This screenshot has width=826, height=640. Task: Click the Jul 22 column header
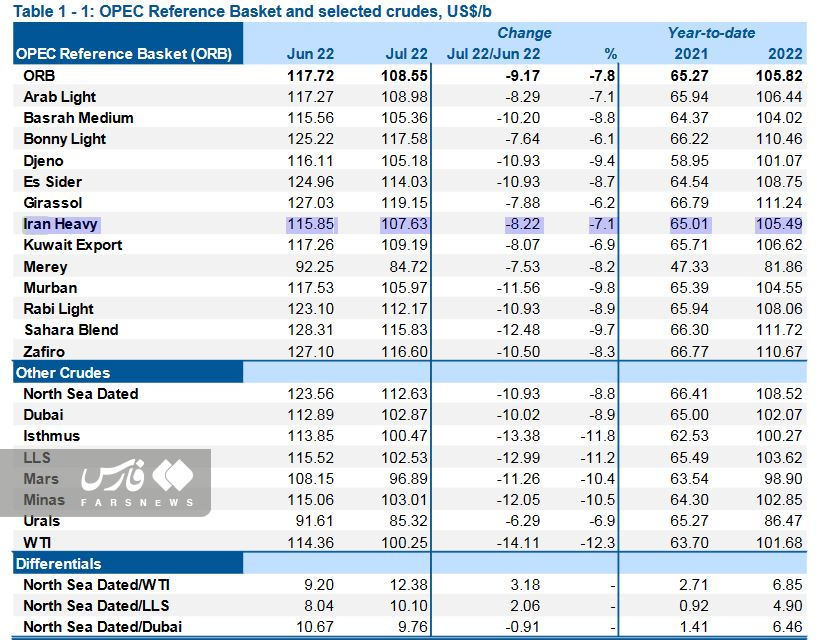point(407,53)
